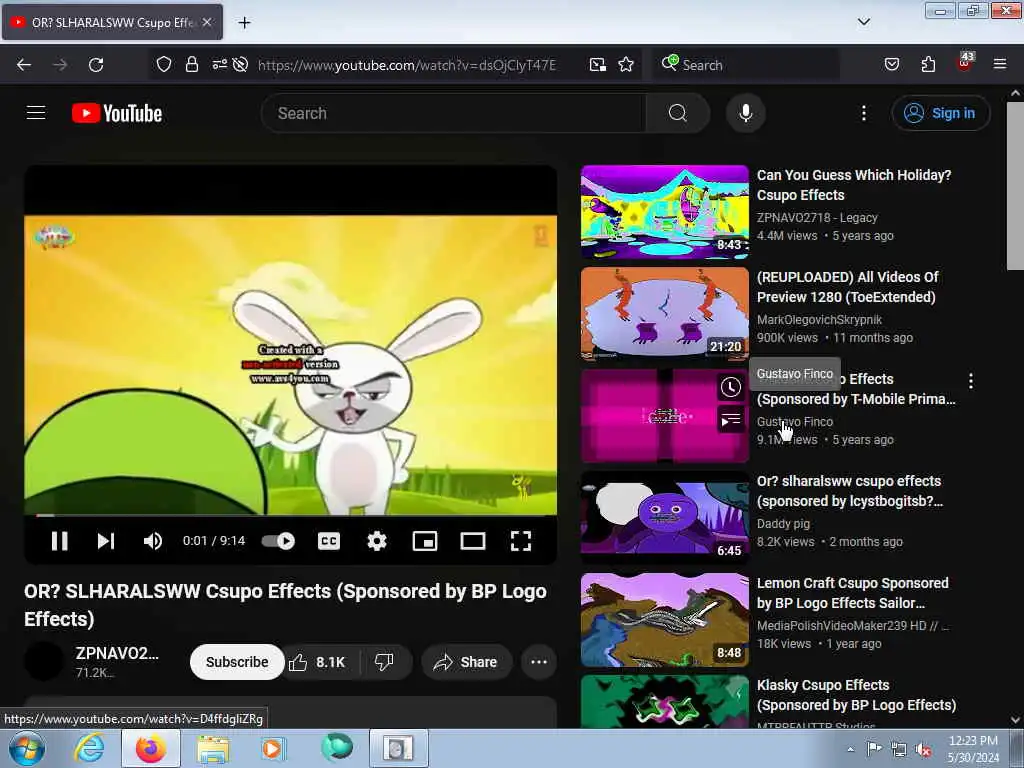Open YouTube hamburger guide menu
1024x768 pixels.
coord(36,113)
